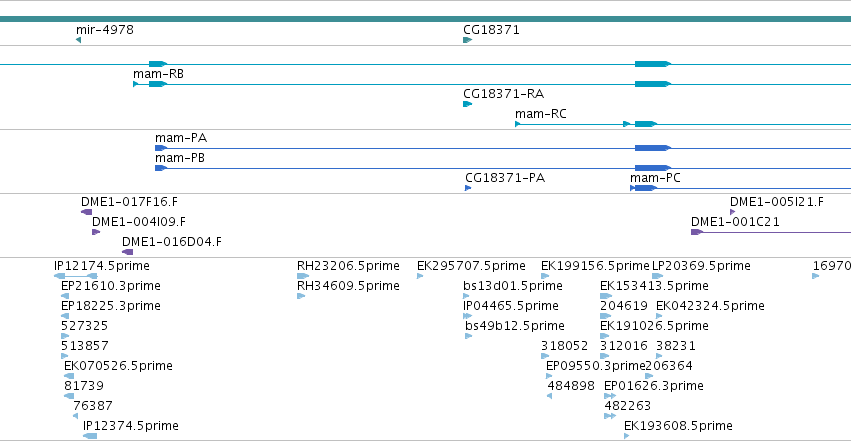Click the mam-PB protein label

pyautogui.click(x=180, y=158)
